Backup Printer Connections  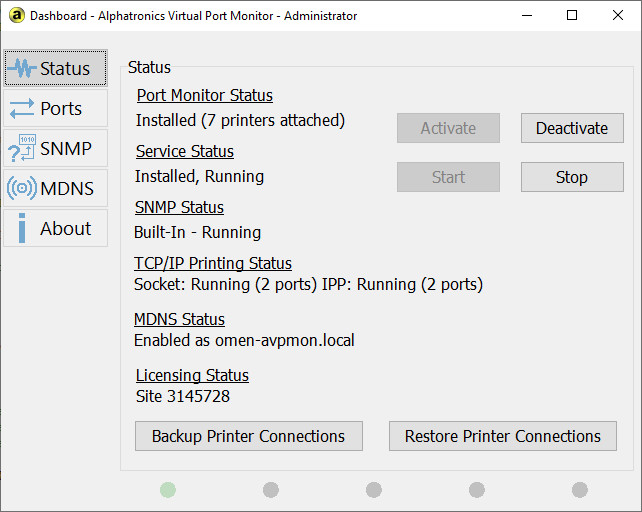click(x=249, y=436)
